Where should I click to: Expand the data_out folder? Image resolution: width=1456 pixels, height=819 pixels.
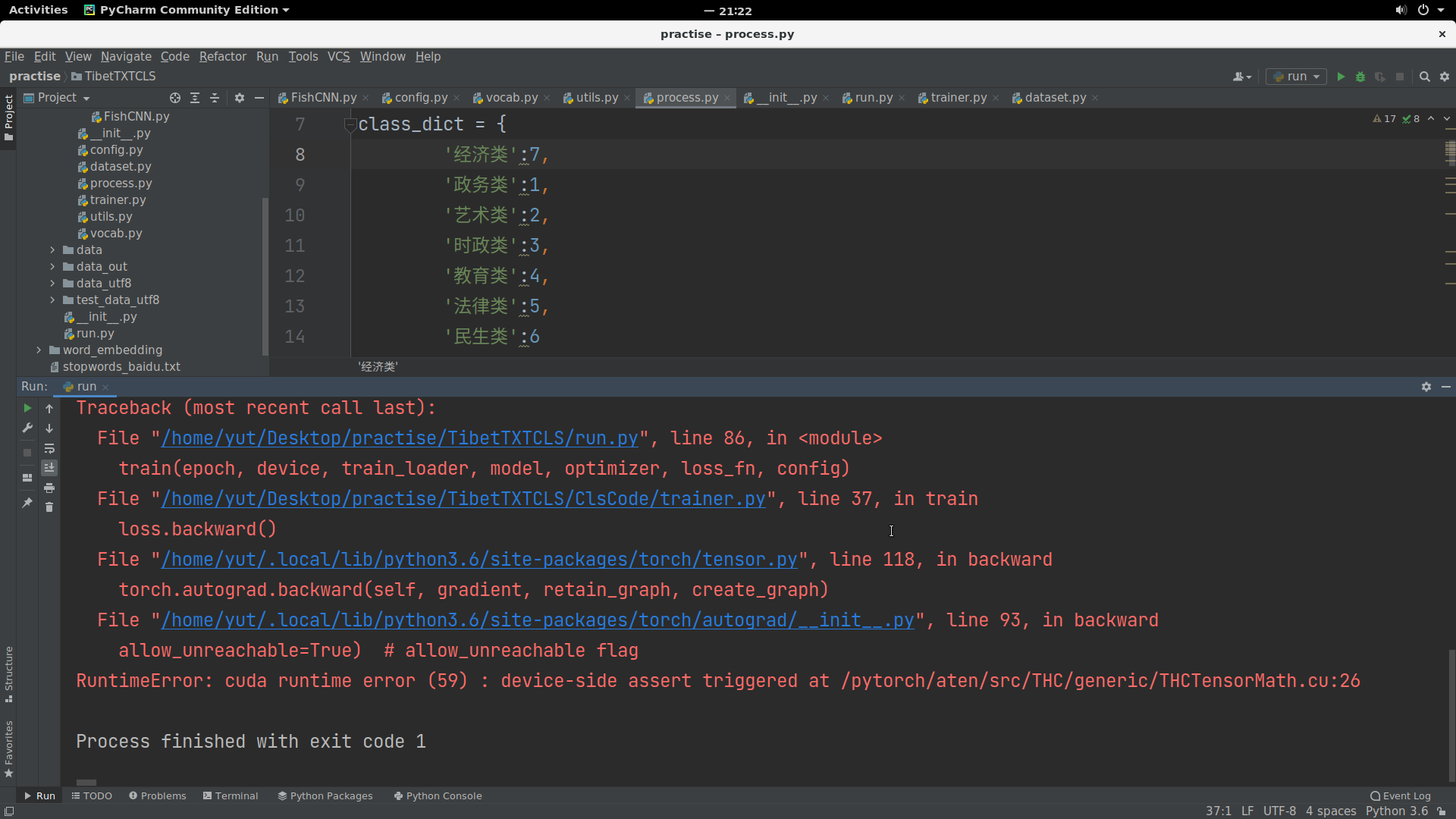point(52,266)
